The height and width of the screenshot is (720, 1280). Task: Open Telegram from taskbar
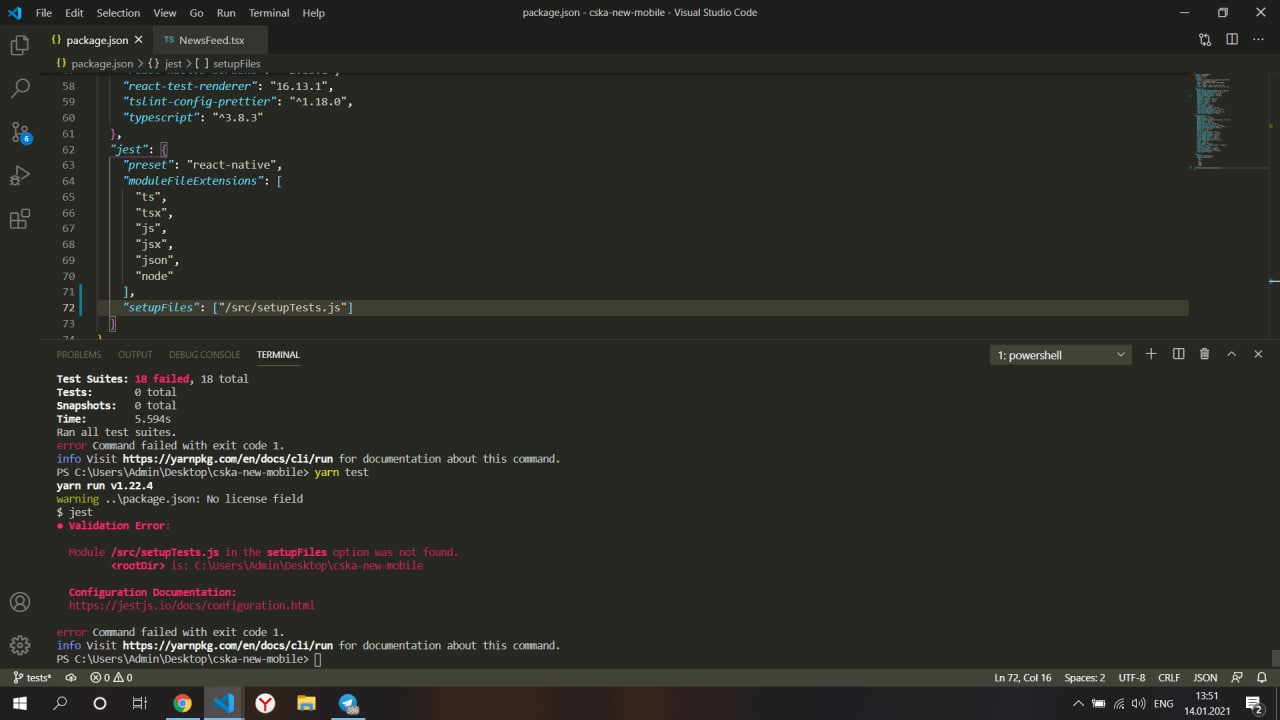[348, 703]
